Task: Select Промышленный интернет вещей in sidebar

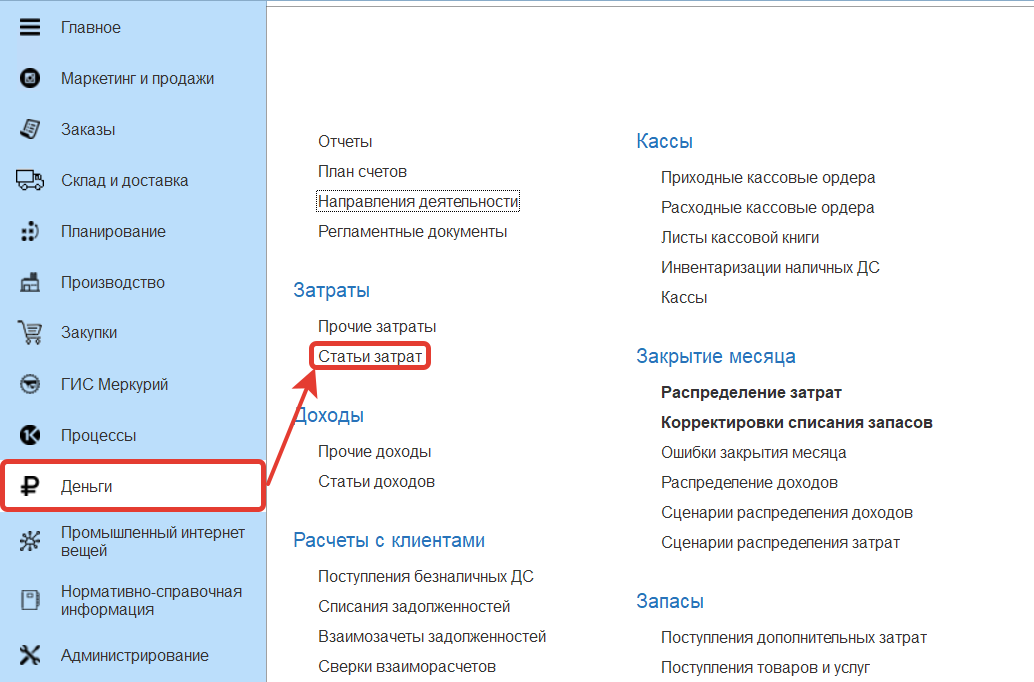Action: (x=152, y=541)
